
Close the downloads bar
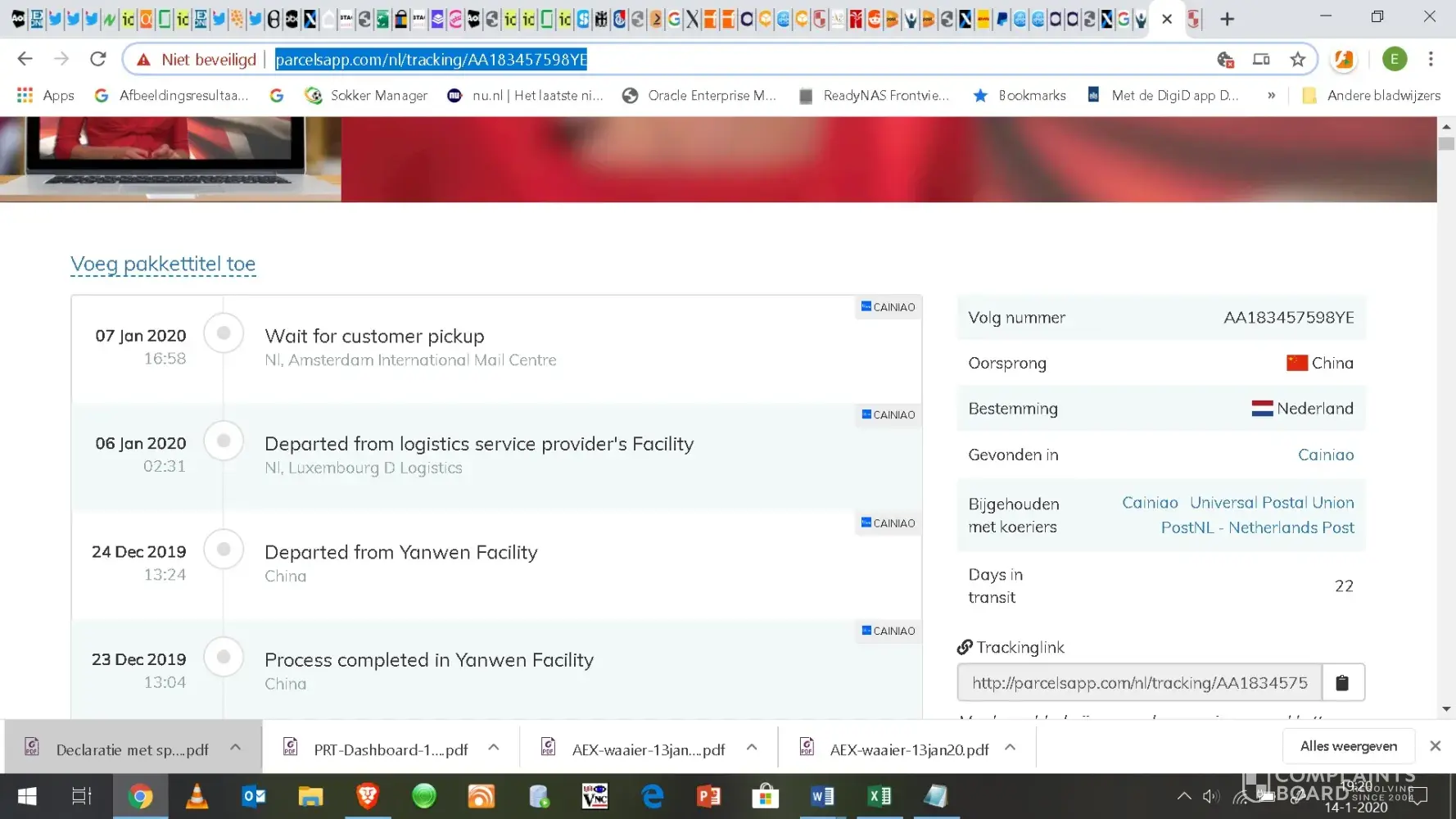(1435, 746)
